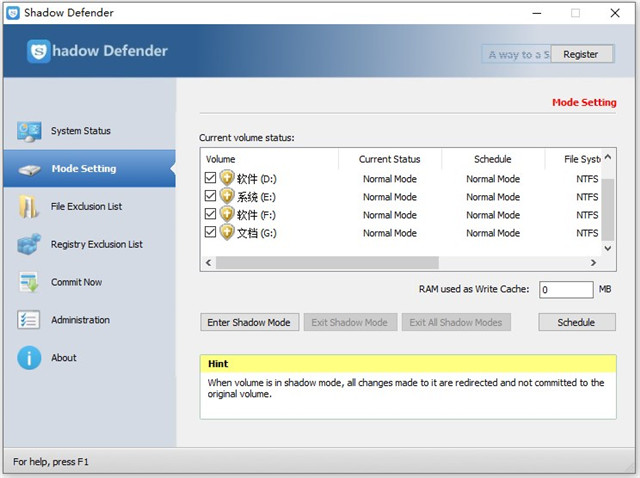
Task: Open the About page
Action: point(89,358)
